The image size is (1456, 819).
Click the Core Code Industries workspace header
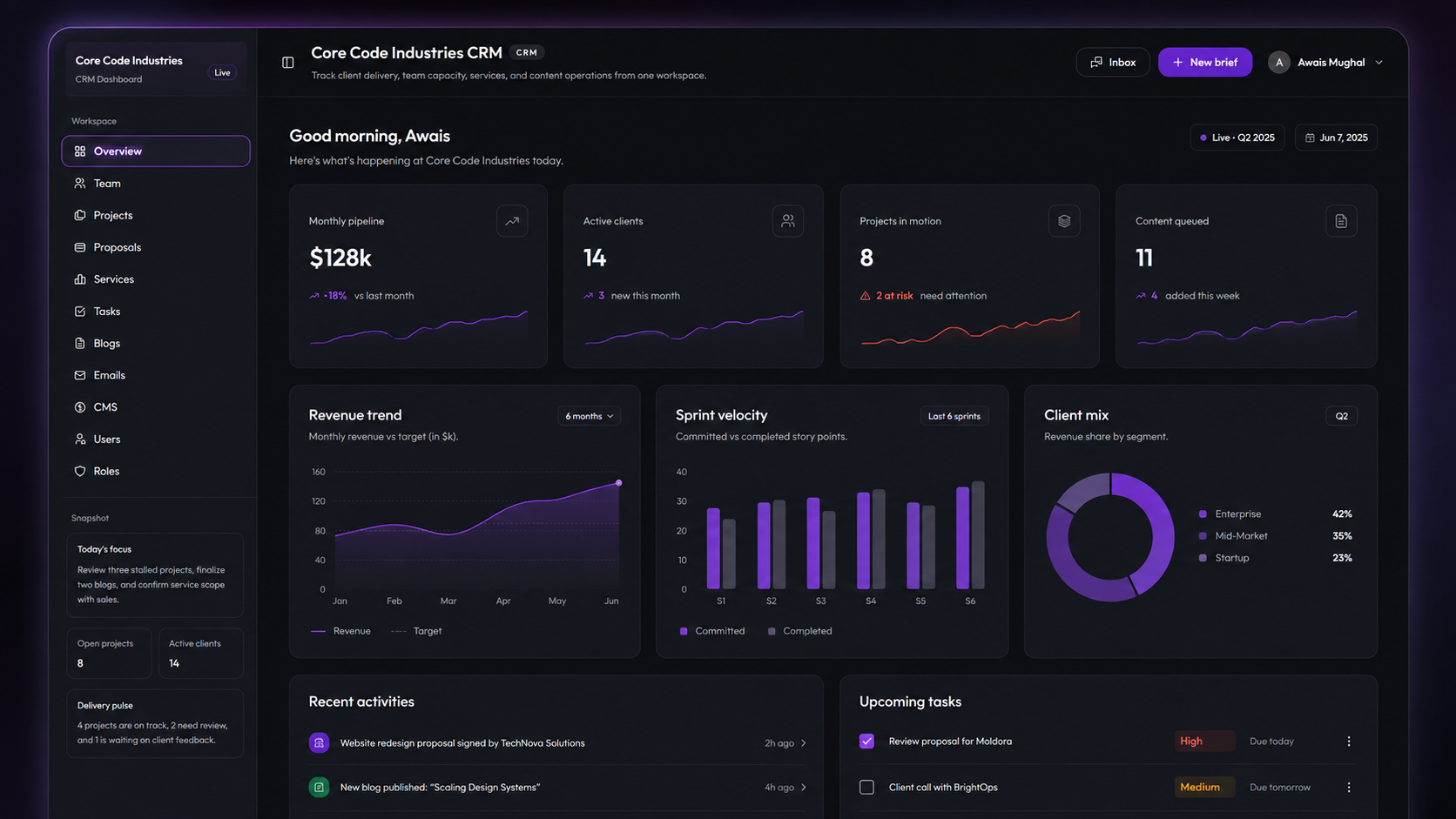[157, 69]
